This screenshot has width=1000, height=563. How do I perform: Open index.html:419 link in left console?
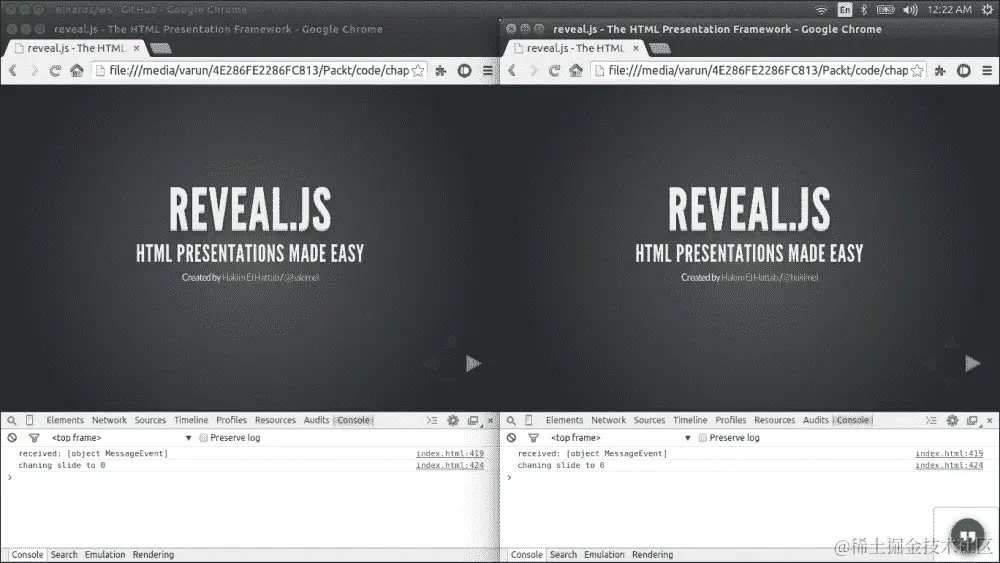[x=450, y=453]
